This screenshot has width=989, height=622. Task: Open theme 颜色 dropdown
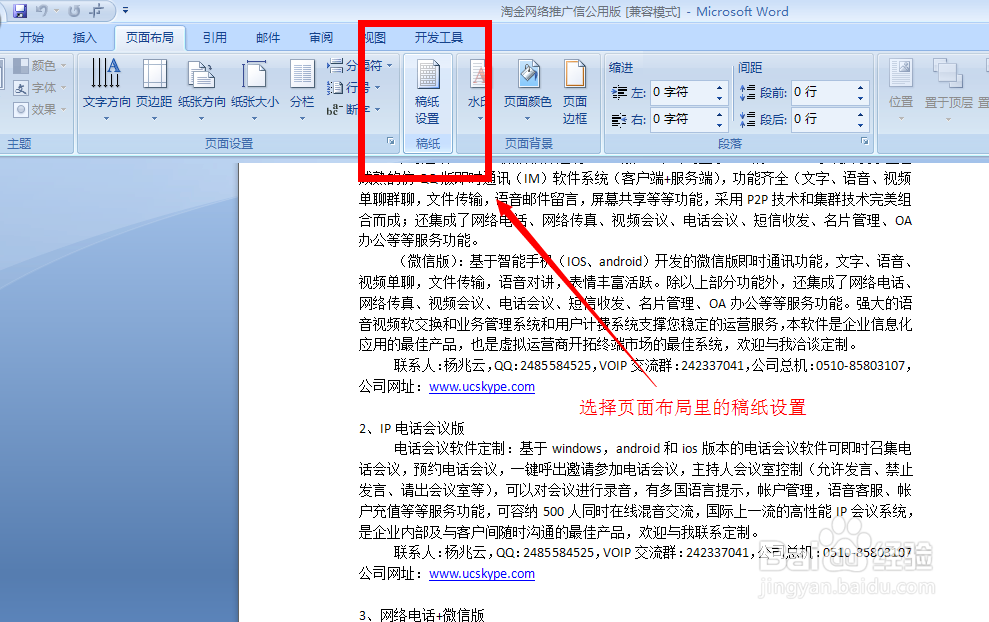click(40, 66)
